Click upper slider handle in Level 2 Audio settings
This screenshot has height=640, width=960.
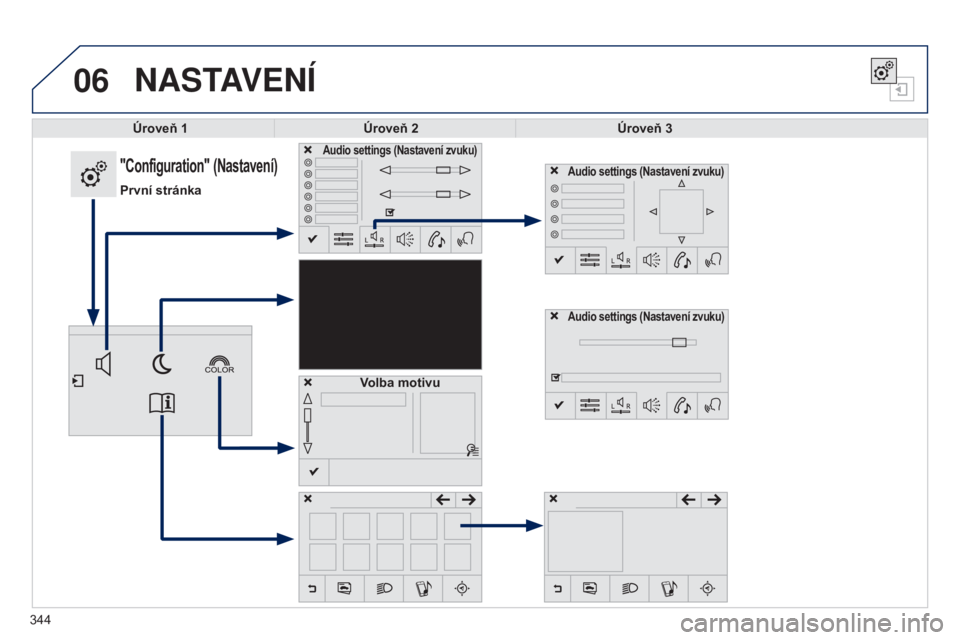pos(443,170)
